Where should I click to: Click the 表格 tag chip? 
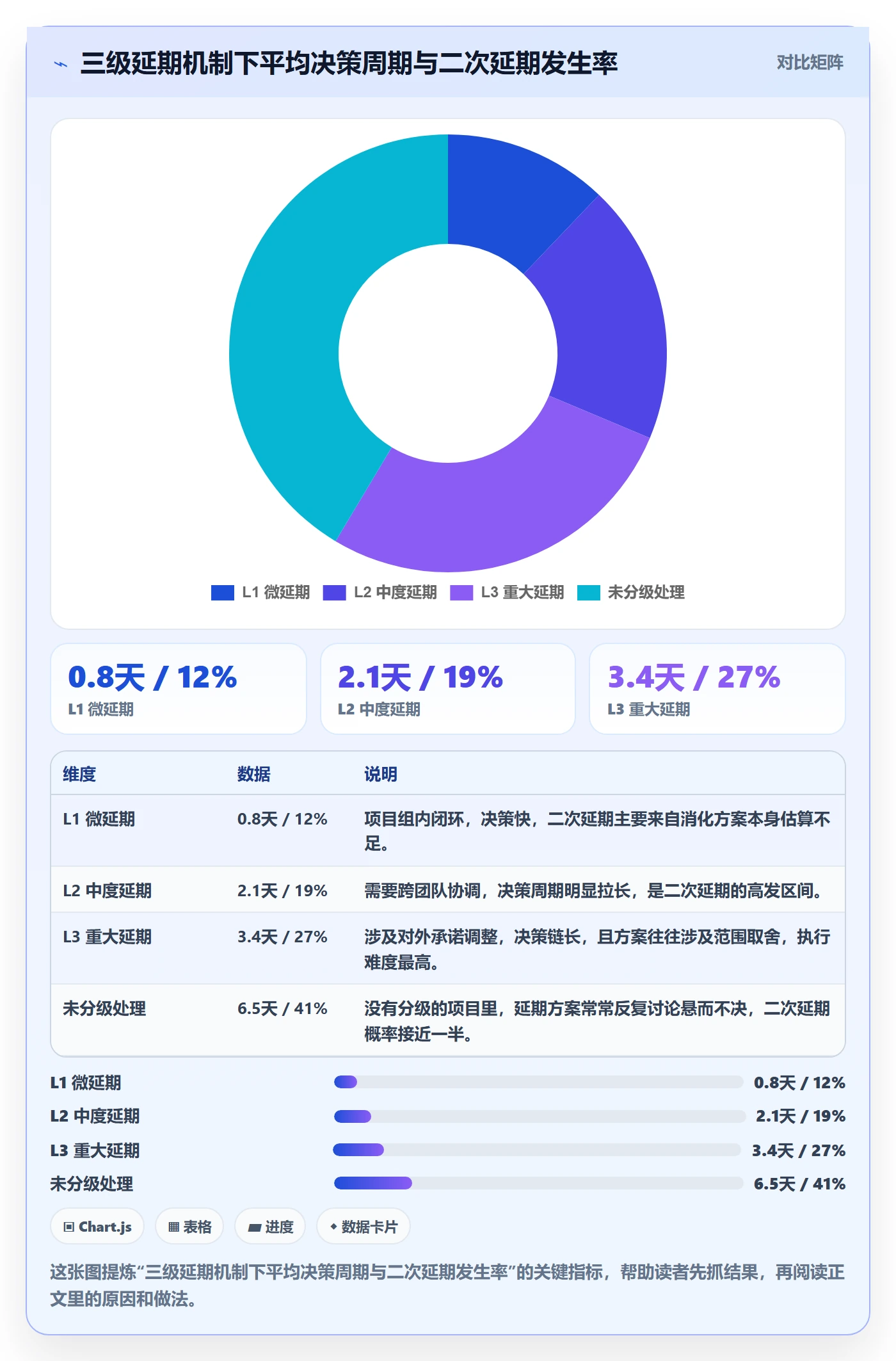(189, 1227)
